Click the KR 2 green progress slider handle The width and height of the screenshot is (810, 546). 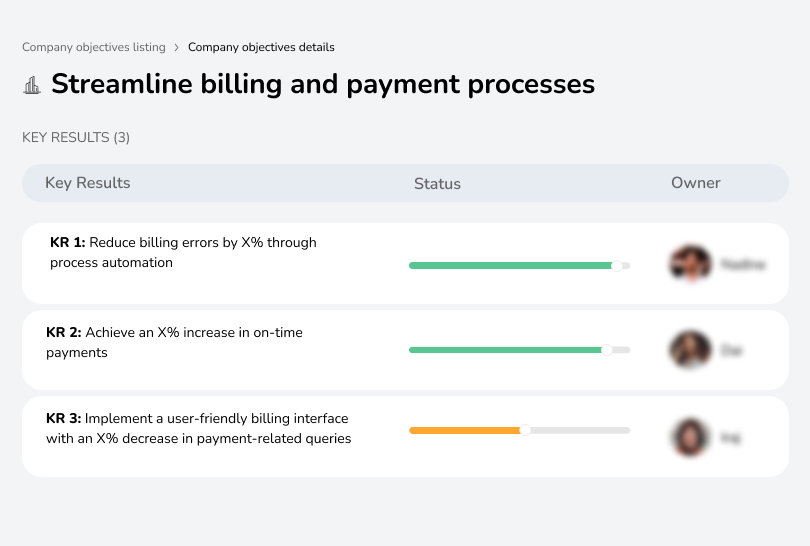click(x=606, y=350)
